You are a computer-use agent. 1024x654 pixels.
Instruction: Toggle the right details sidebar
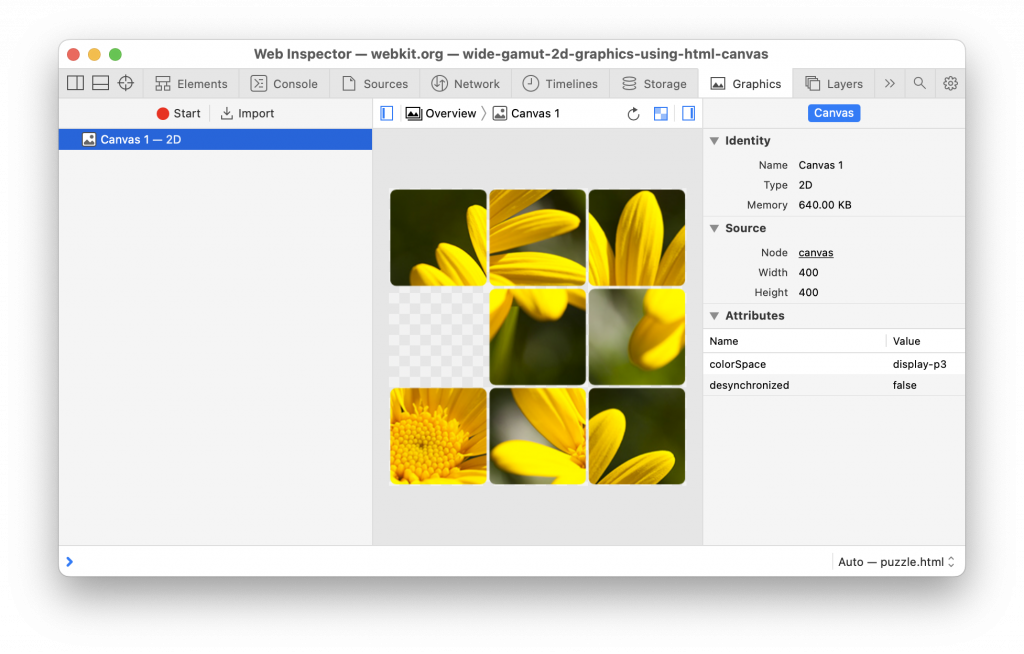point(688,114)
